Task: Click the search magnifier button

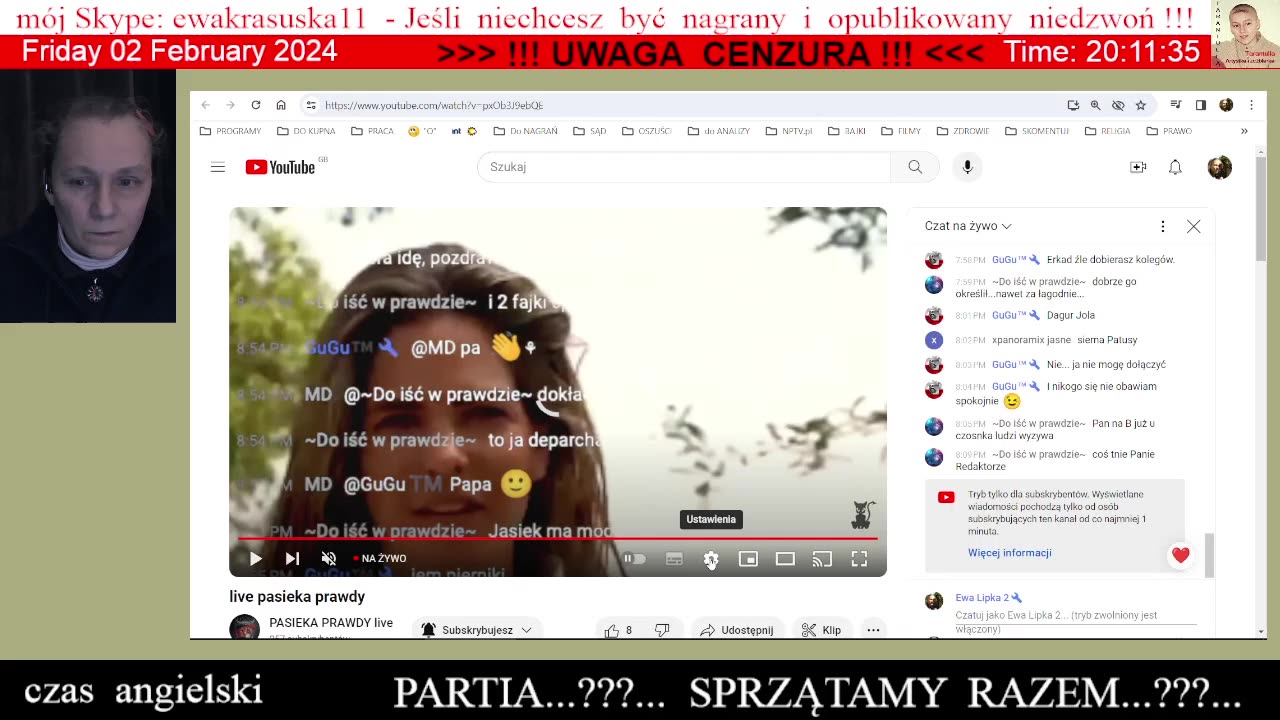Action: click(x=915, y=167)
